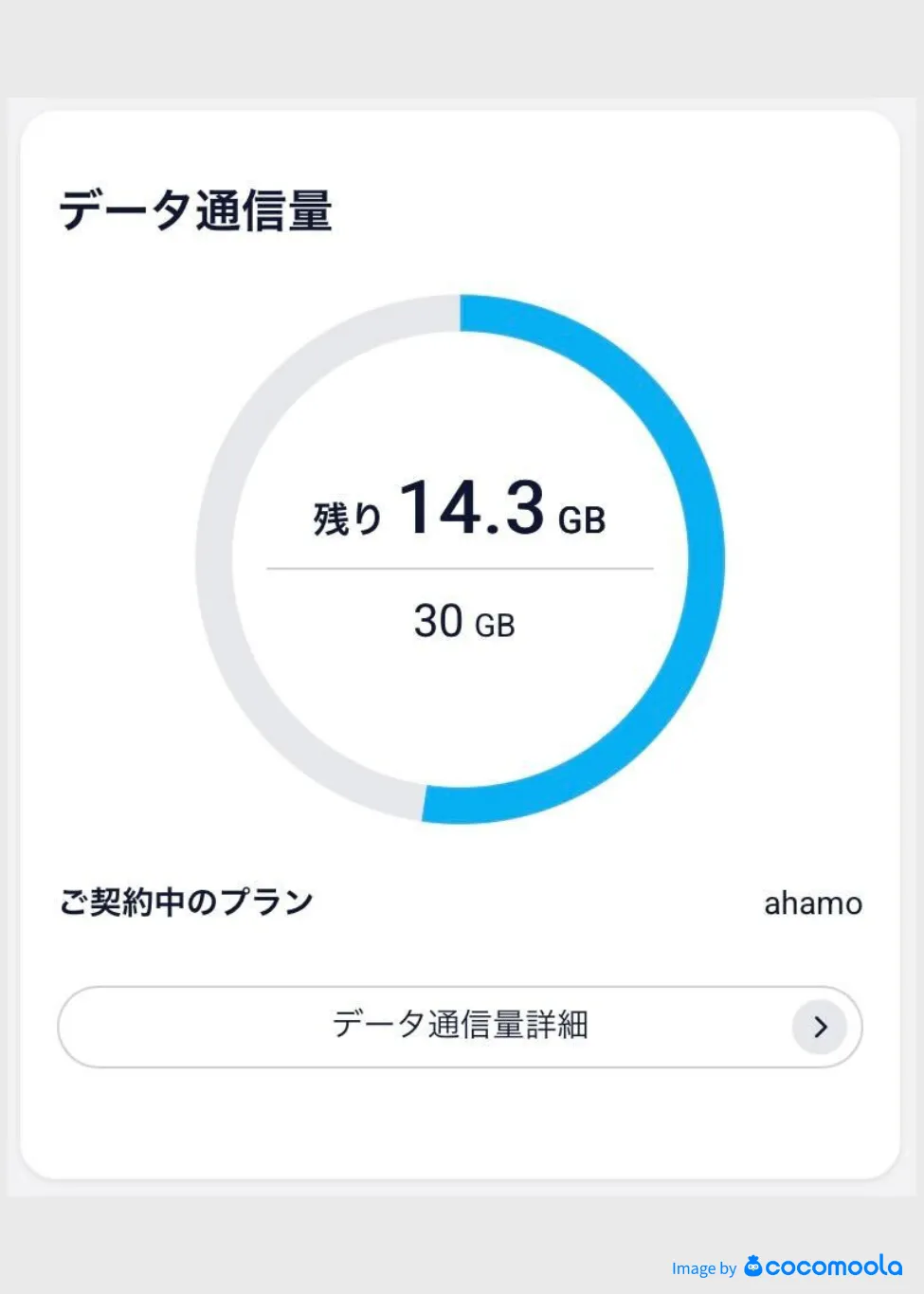The height and width of the screenshot is (1294, 924).
Task: Open the cocomoola logo link
Action: [834, 1267]
